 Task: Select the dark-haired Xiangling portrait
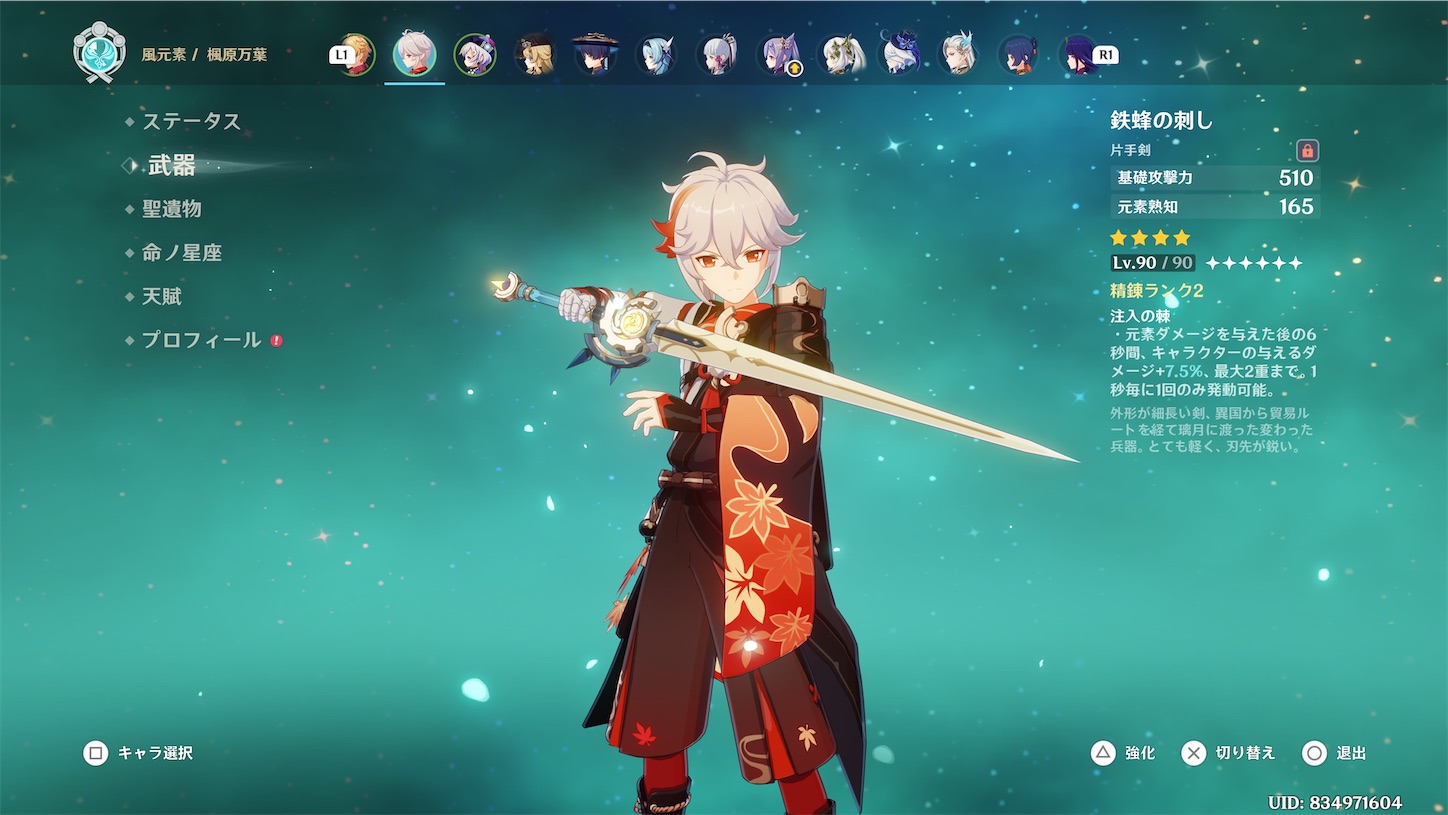click(1019, 55)
